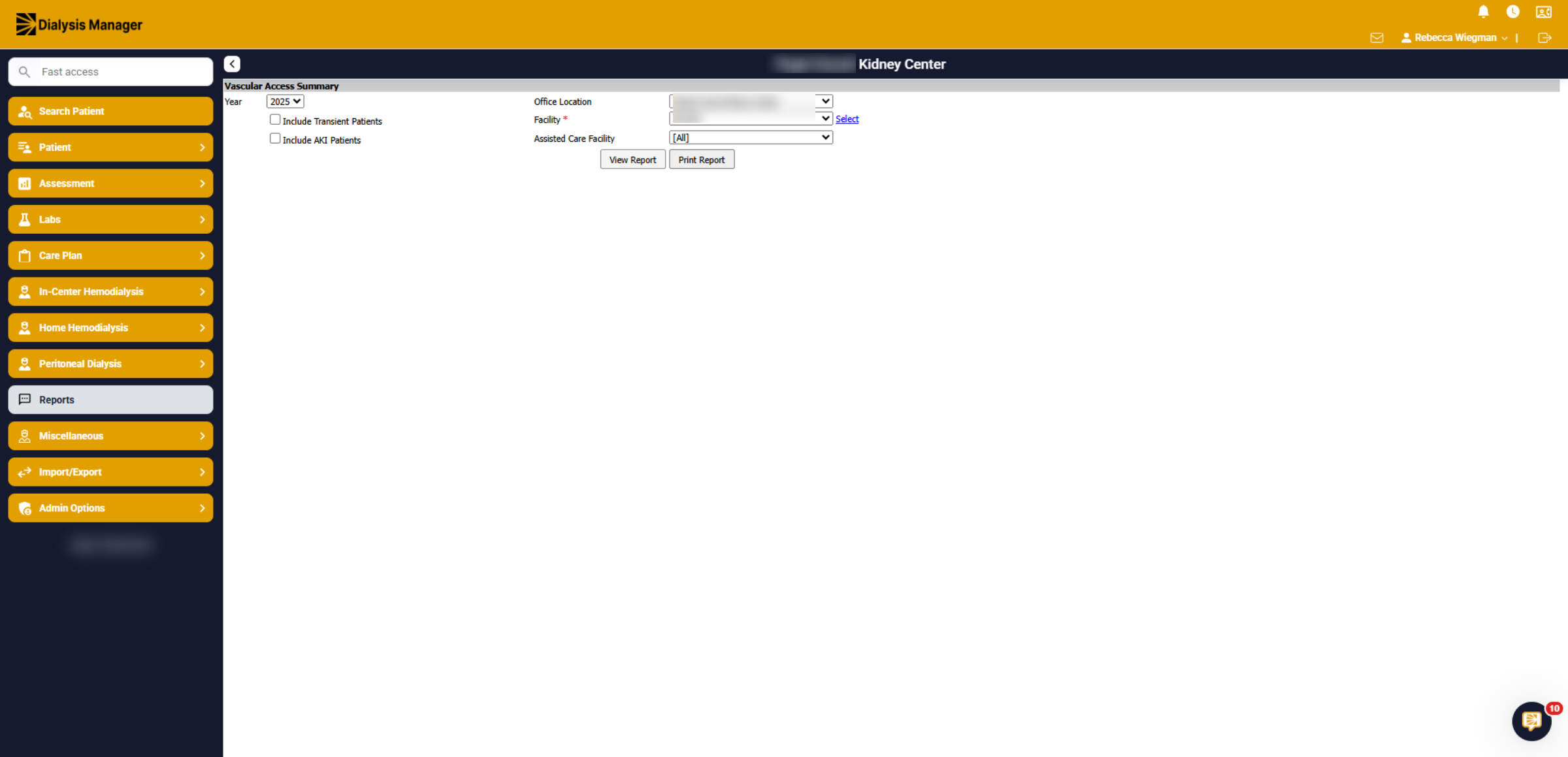Enable Include AKI Patients checkbox
The image size is (1568, 757).
coord(275,138)
